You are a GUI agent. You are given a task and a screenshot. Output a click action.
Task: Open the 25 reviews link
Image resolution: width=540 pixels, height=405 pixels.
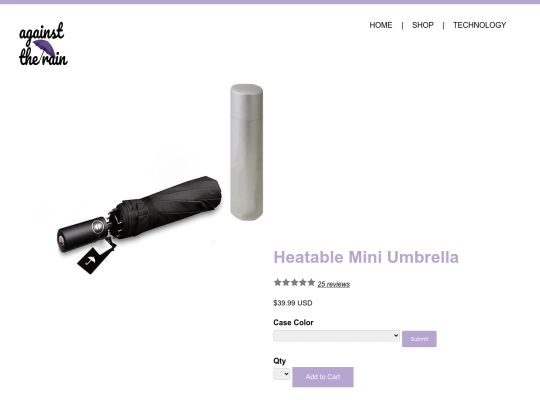pyautogui.click(x=334, y=284)
